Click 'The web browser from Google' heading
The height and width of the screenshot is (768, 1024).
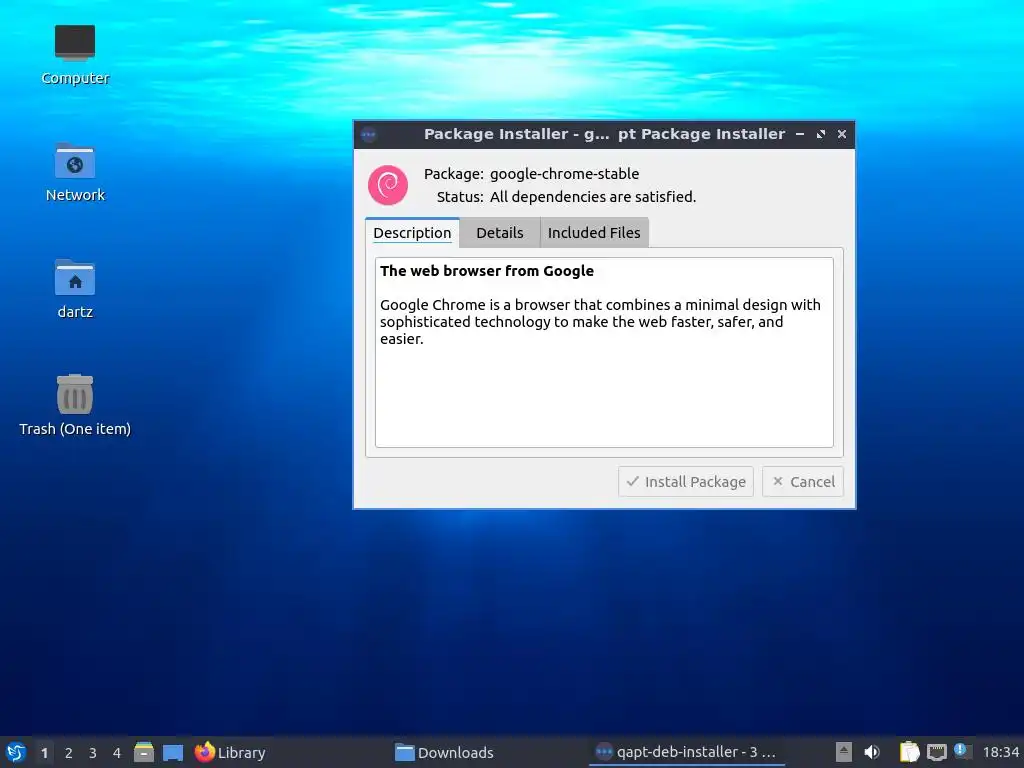tap(487, 271)
